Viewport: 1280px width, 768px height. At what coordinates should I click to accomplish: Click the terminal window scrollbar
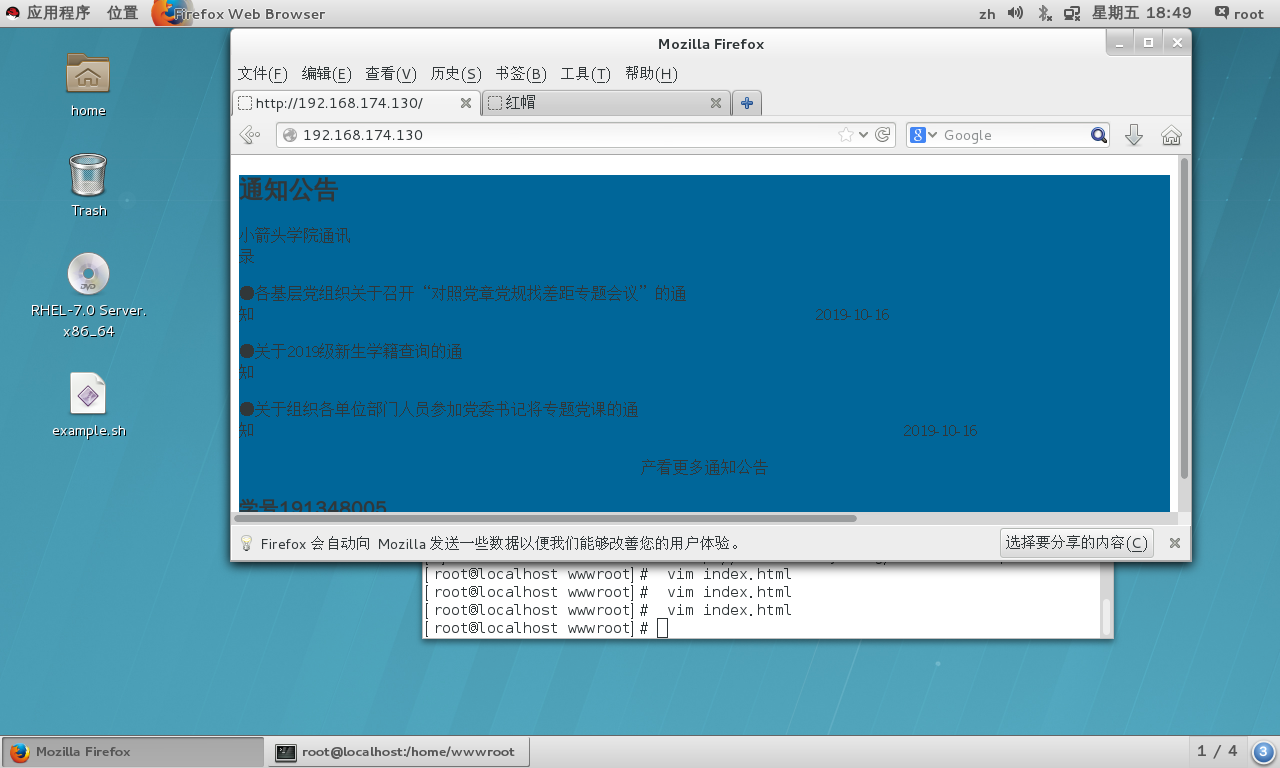pyautogui.click(x=1106, y=617)
